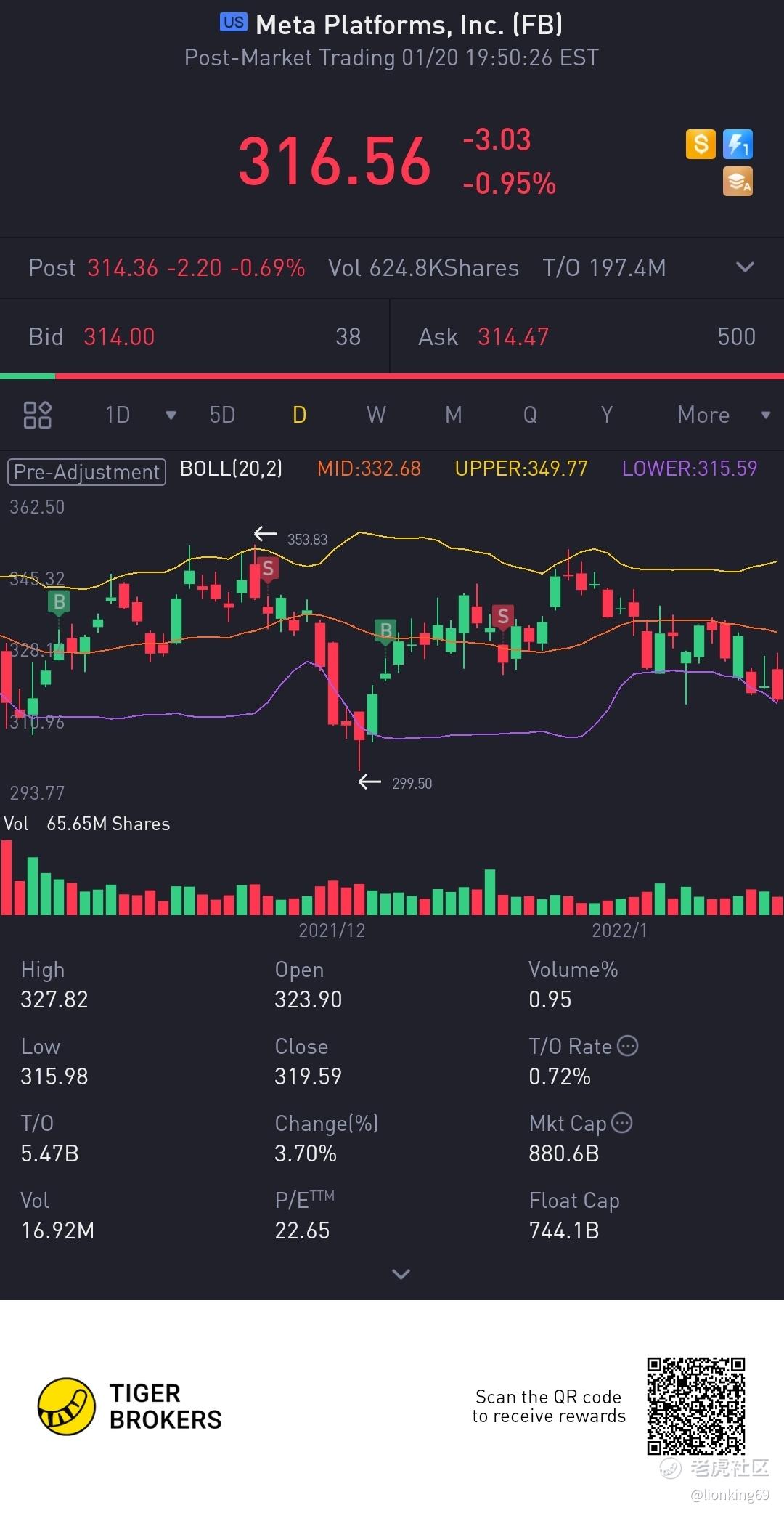Tap the Volume% value 0.95
This screenshot has width=784, height=1513.
click(550, 999)
